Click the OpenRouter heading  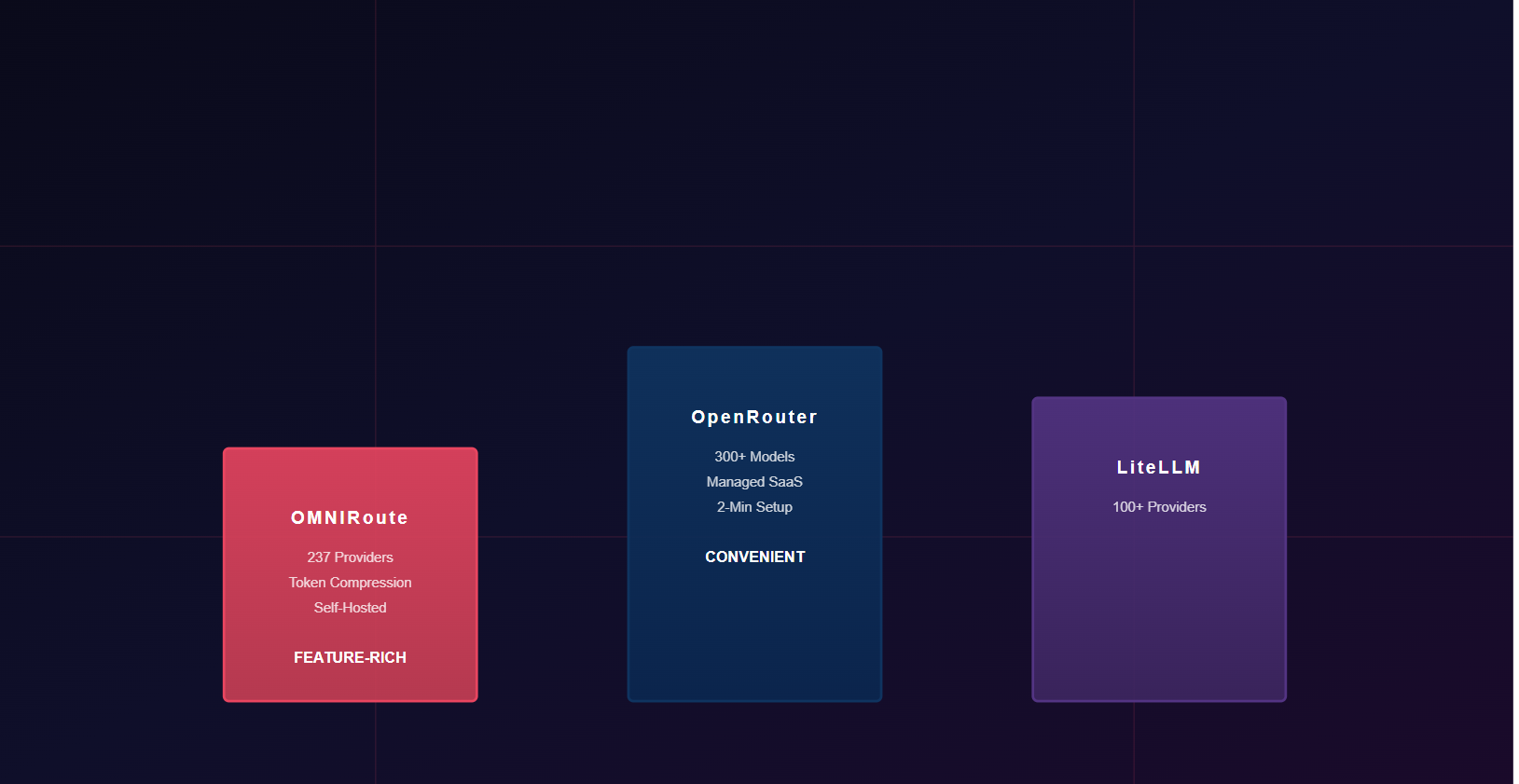coord(754,417)
